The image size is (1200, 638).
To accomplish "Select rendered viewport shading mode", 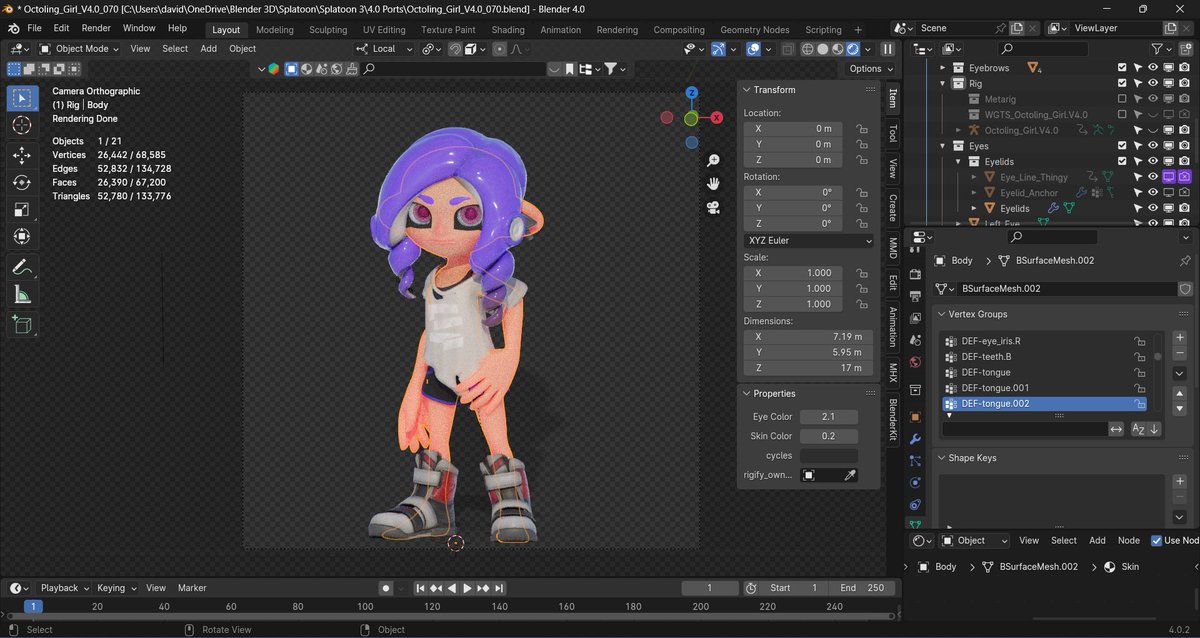I will coord(853,48).
